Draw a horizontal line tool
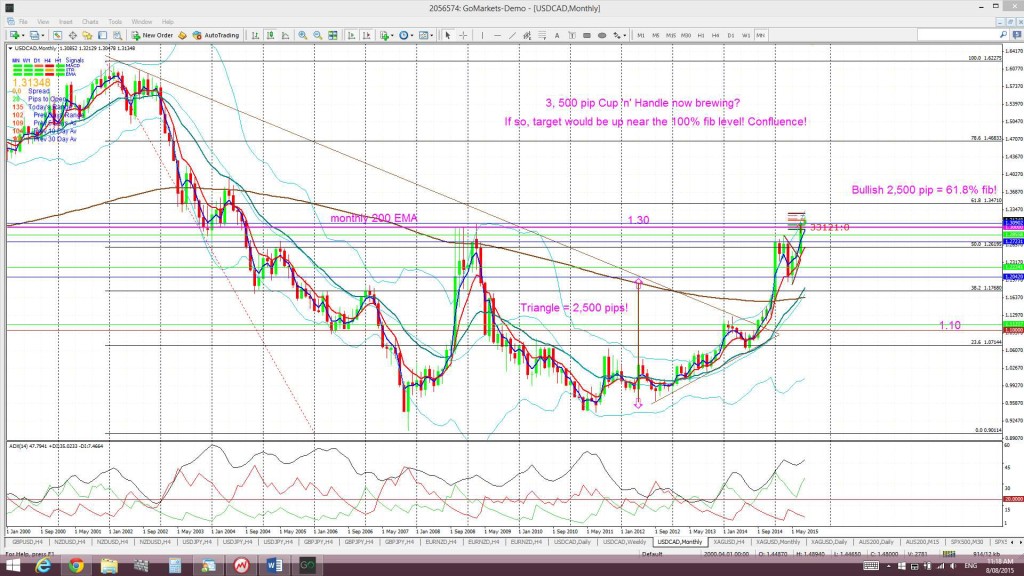Screen dimensions: 1024x576 (x=497, y=35)
